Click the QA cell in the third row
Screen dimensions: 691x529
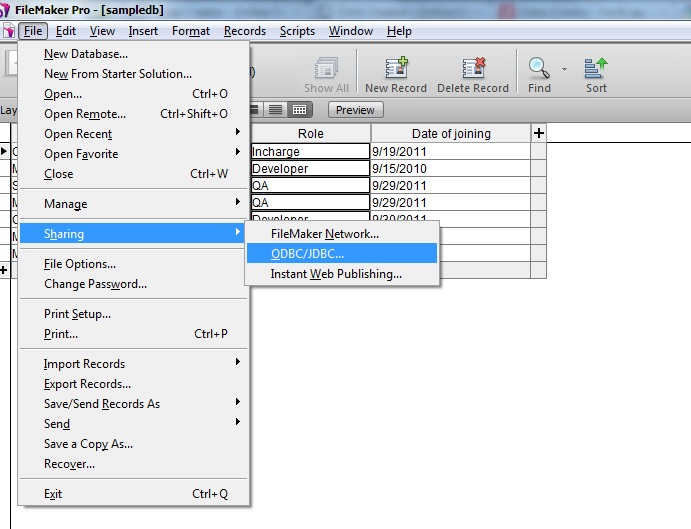pos(310,185)
